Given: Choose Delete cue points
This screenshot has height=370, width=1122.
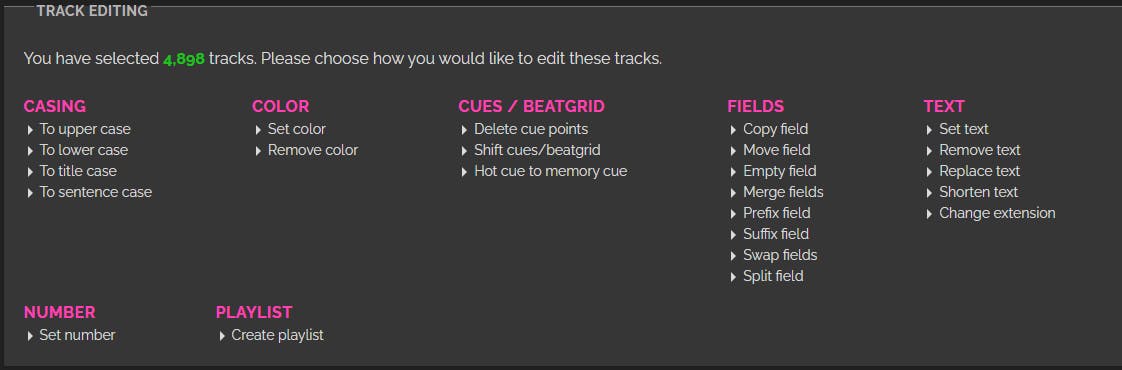Looking at the screenshot, I should pyautogui.click(x=531, y=130).
